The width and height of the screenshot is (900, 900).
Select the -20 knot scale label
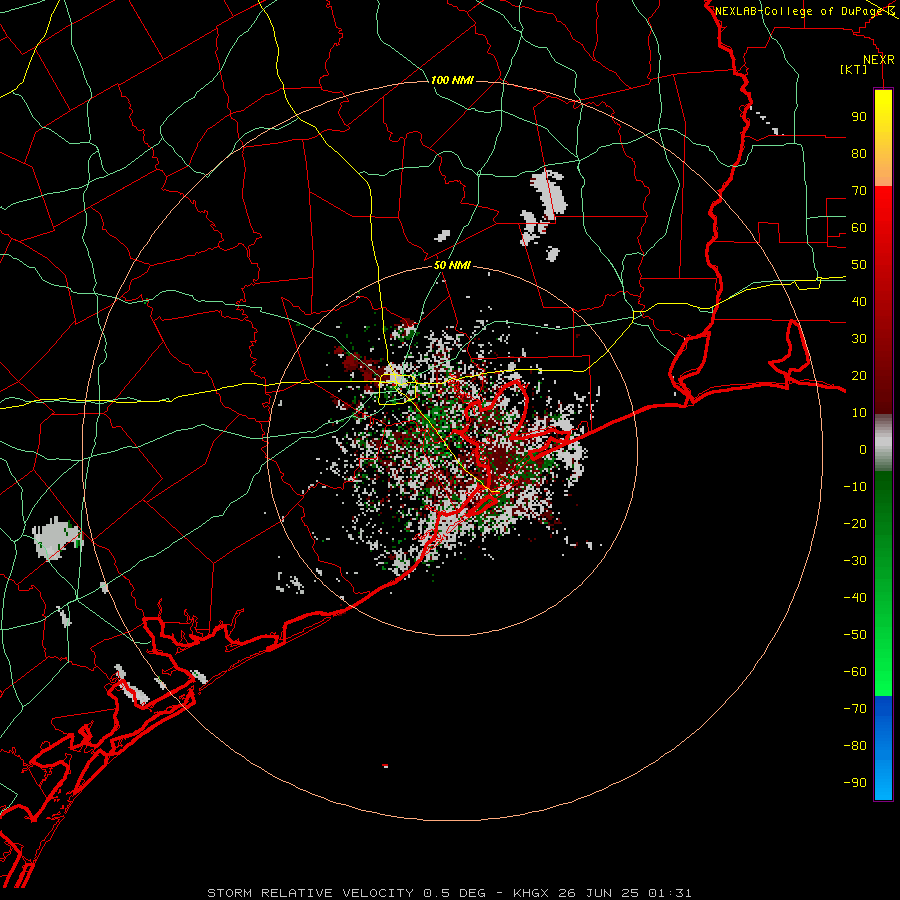pyautogui.click(x=855, y=523)
